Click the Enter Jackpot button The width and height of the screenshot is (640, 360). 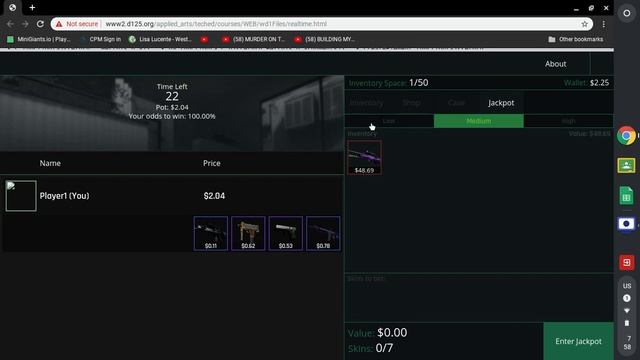578,341
